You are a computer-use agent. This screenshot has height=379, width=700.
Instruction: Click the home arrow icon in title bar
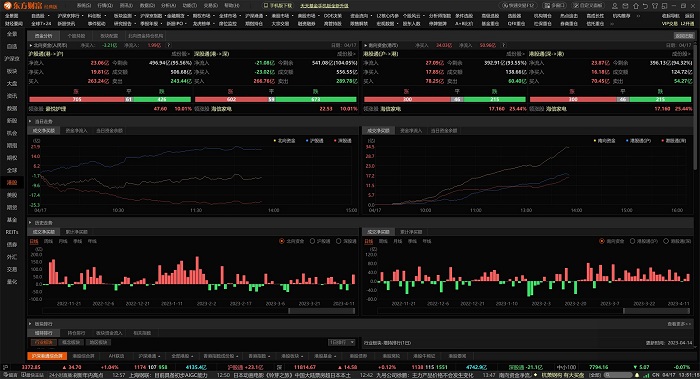pyautogui.click(x=635, y=6)
